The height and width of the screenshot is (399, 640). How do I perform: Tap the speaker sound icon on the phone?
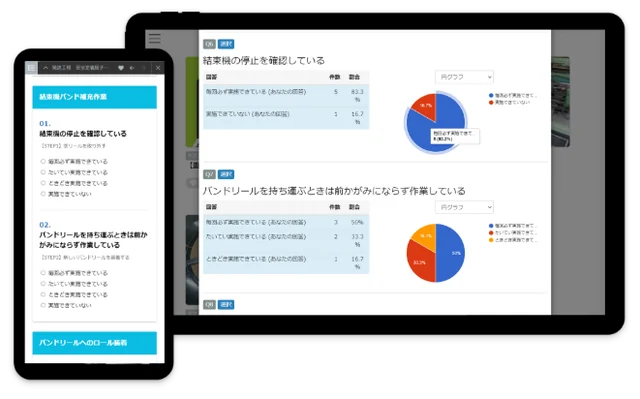click(132, 68)
